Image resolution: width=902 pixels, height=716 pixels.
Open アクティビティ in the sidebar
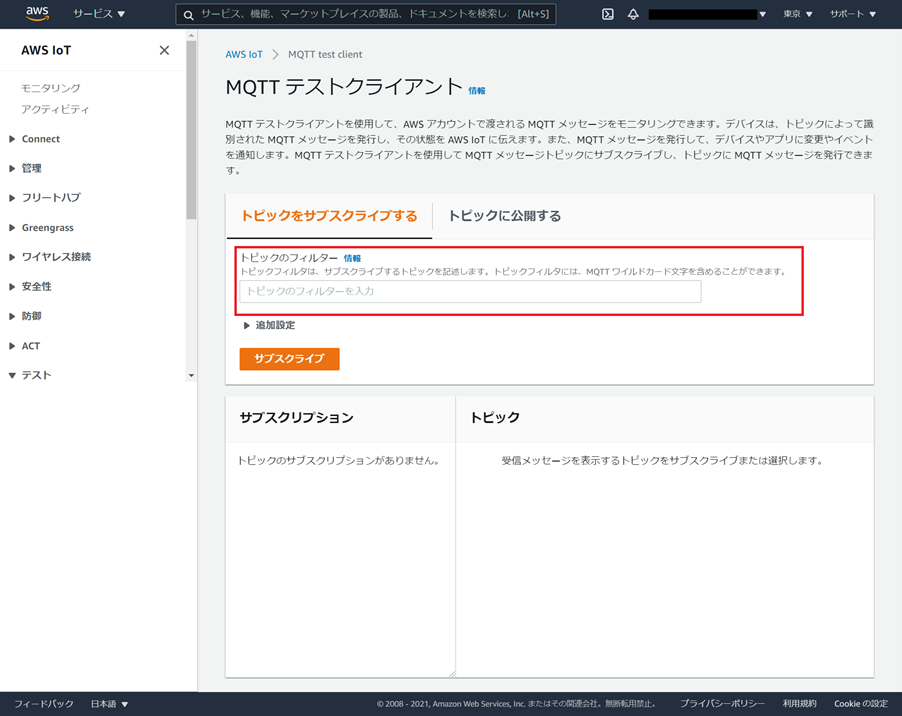pyautogui.click(x=55, y=110)
